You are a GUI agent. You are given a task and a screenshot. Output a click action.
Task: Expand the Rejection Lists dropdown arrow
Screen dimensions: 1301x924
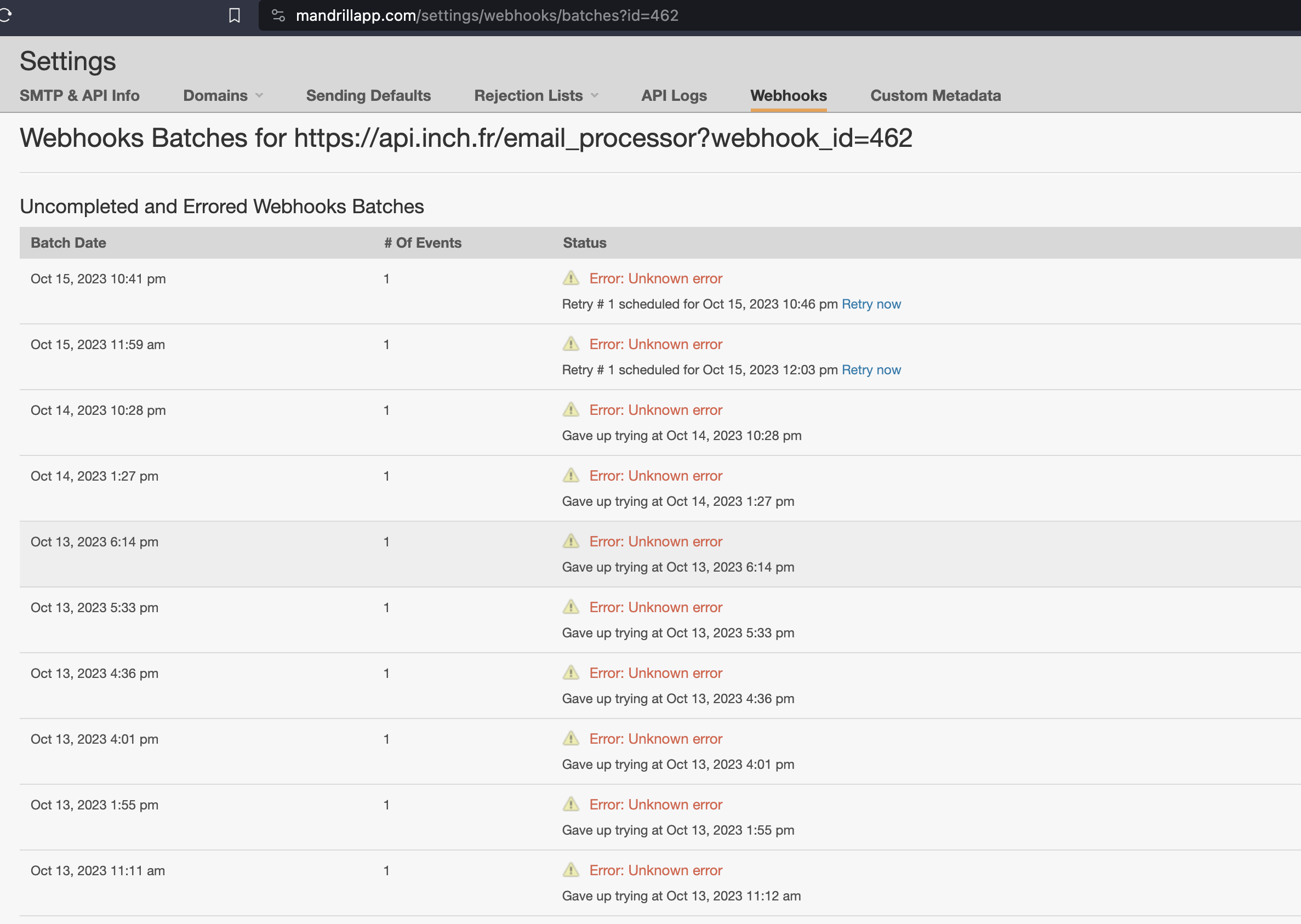tap(595, 95)
